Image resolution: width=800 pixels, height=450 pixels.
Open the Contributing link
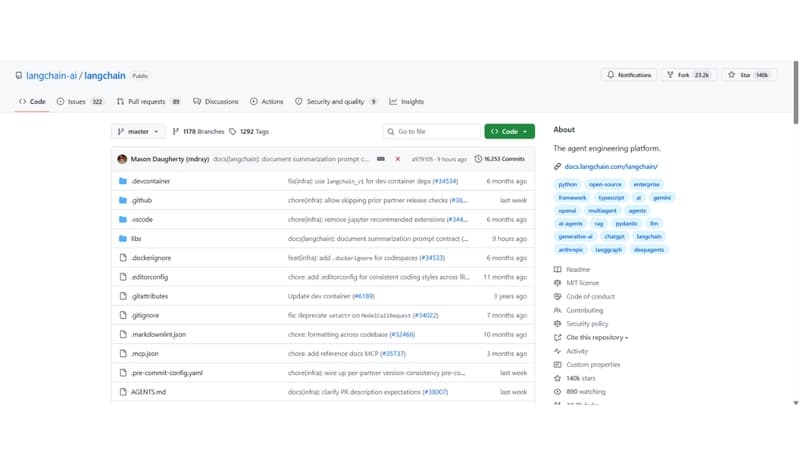[585, 310]
